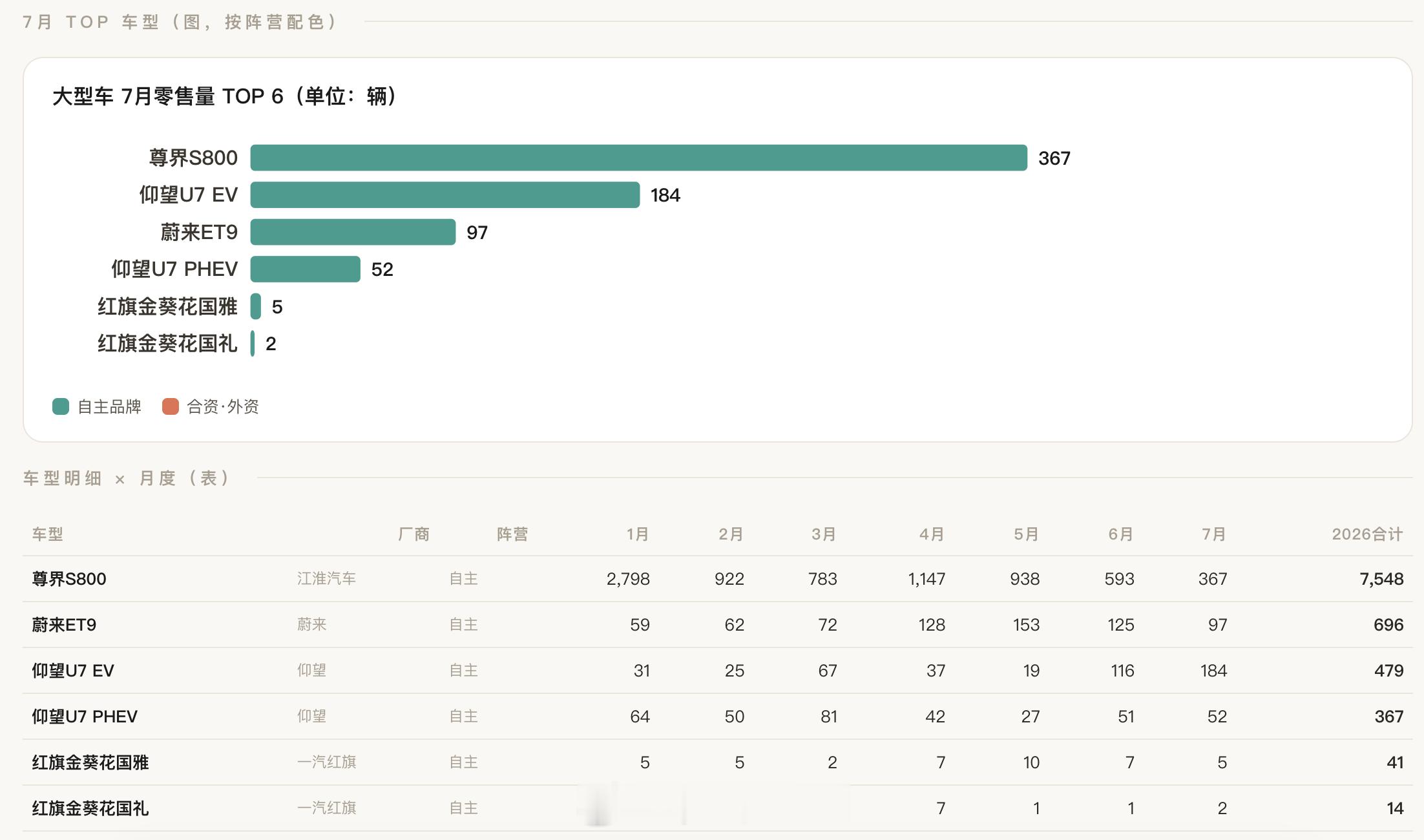Click the 81 March cell for 仰望U7 PHEV
The width and height of the screenshot is (1424, 840).
tap(829, 717)
